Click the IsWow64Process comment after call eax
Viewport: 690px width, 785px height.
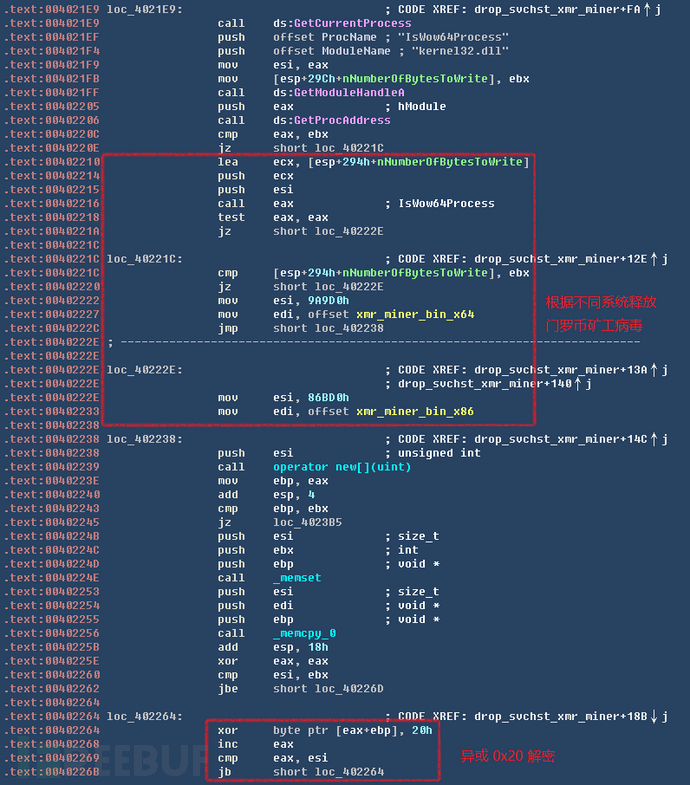click(x=446, y=204)
